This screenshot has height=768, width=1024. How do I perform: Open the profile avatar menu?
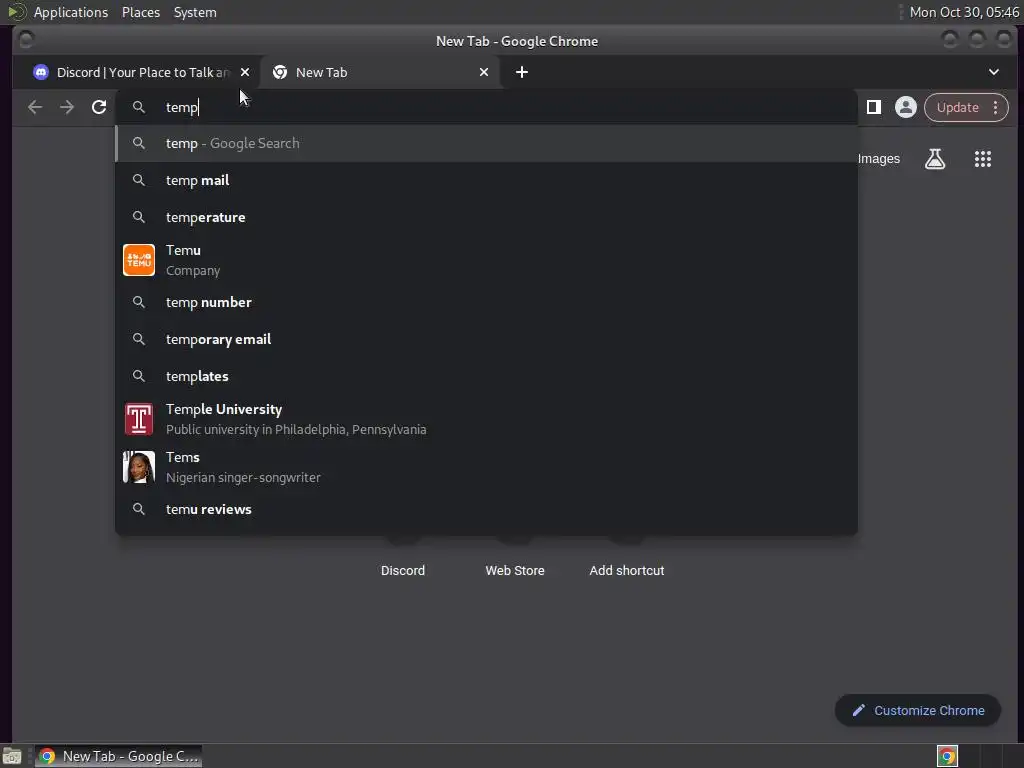tap(906, 107)
